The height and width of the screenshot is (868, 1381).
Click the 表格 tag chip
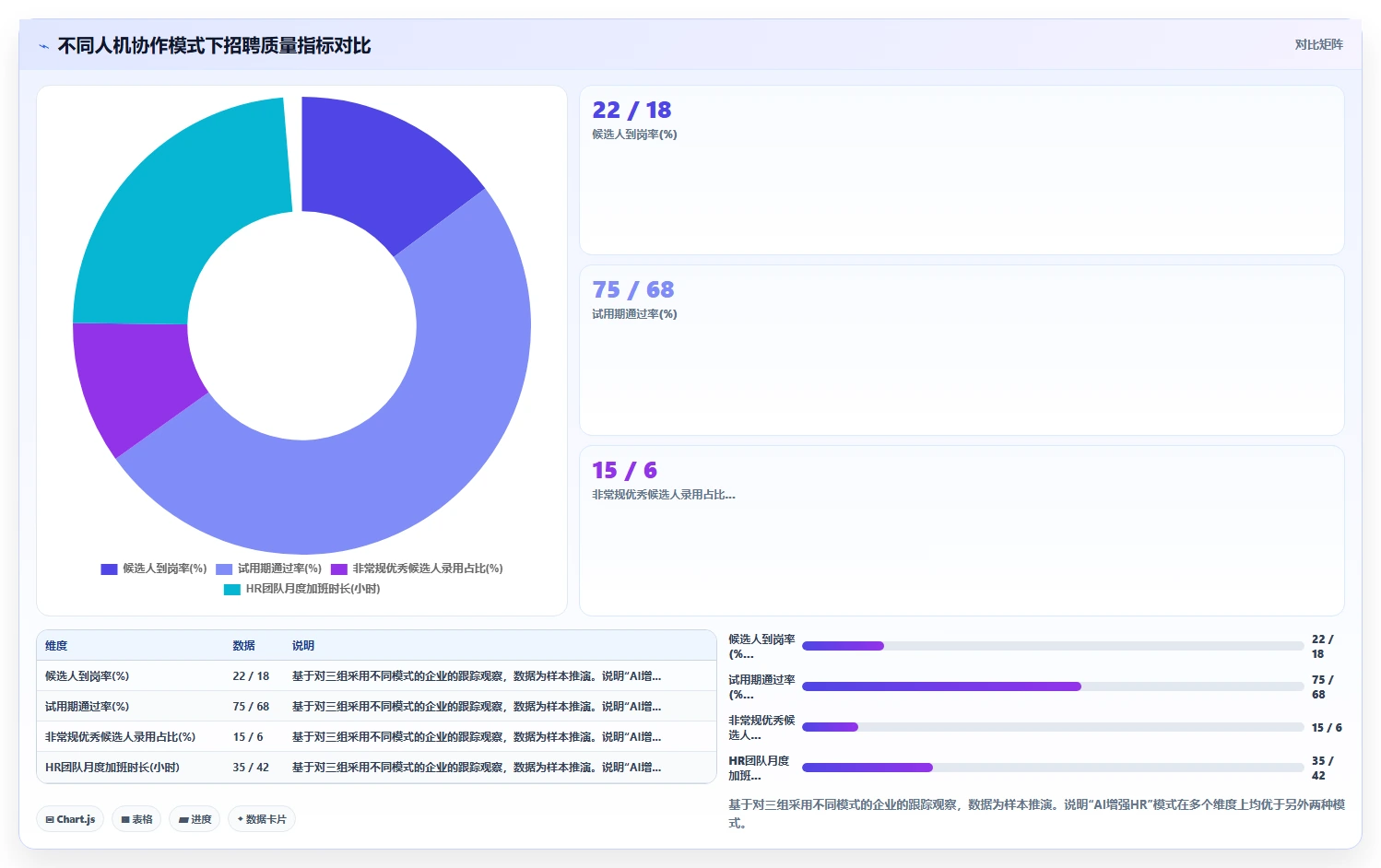136,819
